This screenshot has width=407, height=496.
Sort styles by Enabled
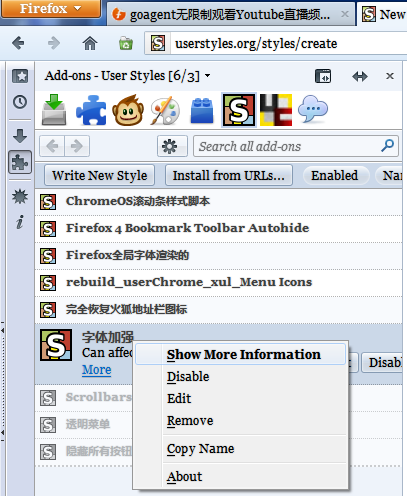pos(336,175)
